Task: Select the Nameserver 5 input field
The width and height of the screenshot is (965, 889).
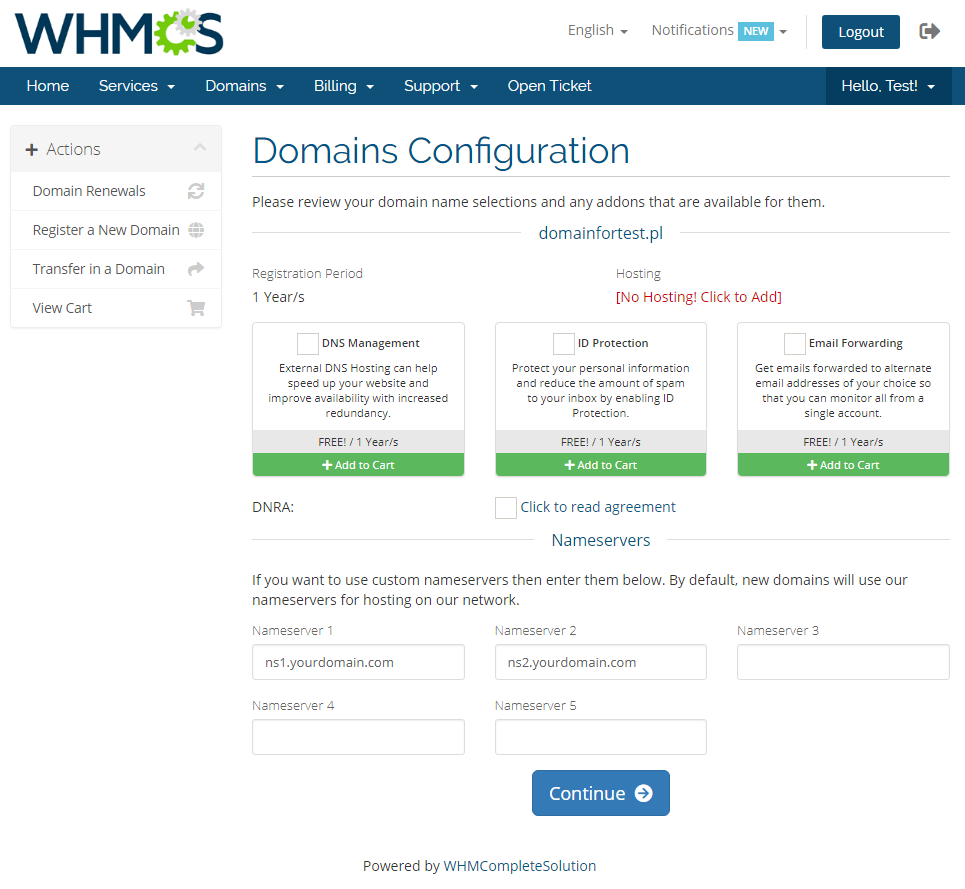Action: [x=601, y=737]
